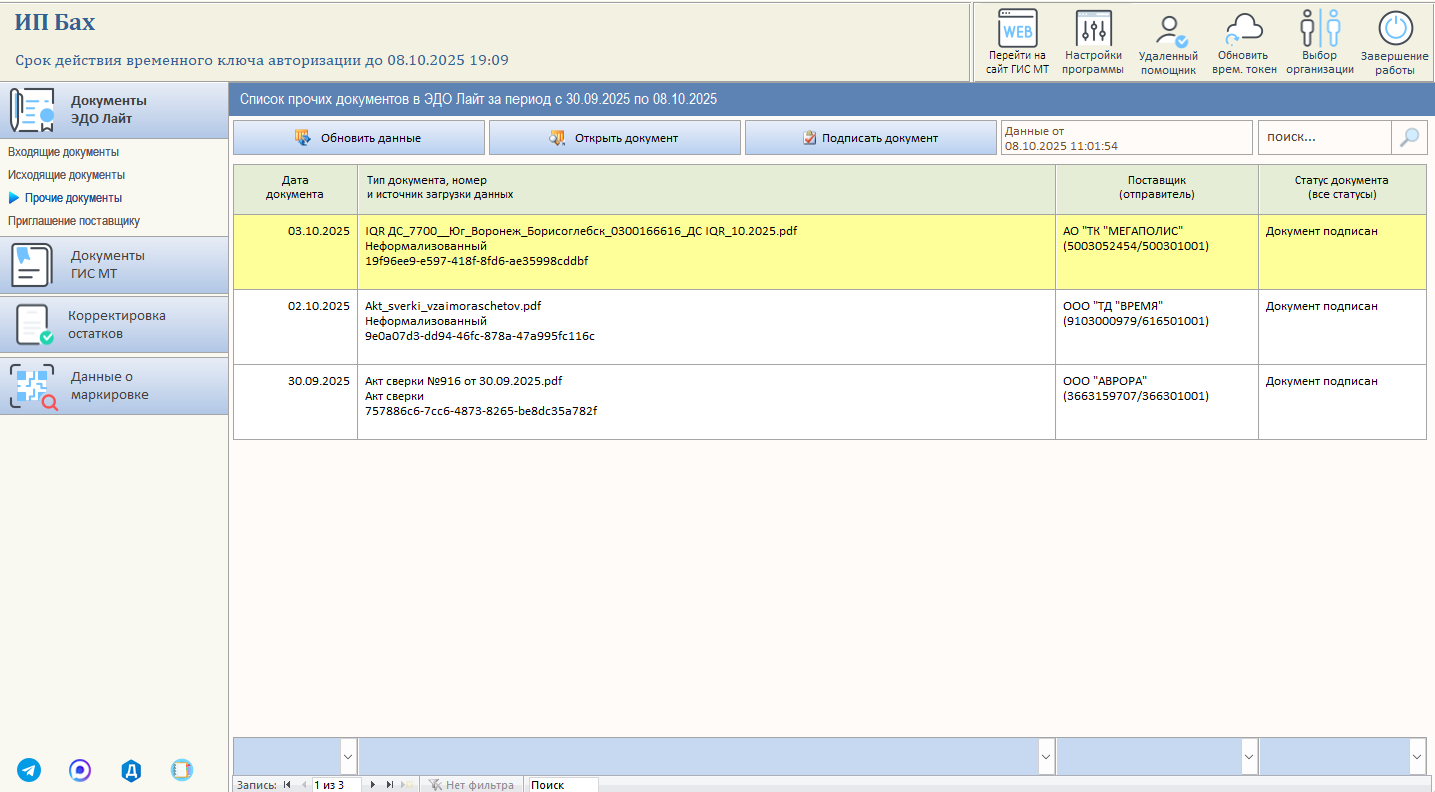
Task: Click status in the АВРОРА row
Action: tap(1322, 381)
